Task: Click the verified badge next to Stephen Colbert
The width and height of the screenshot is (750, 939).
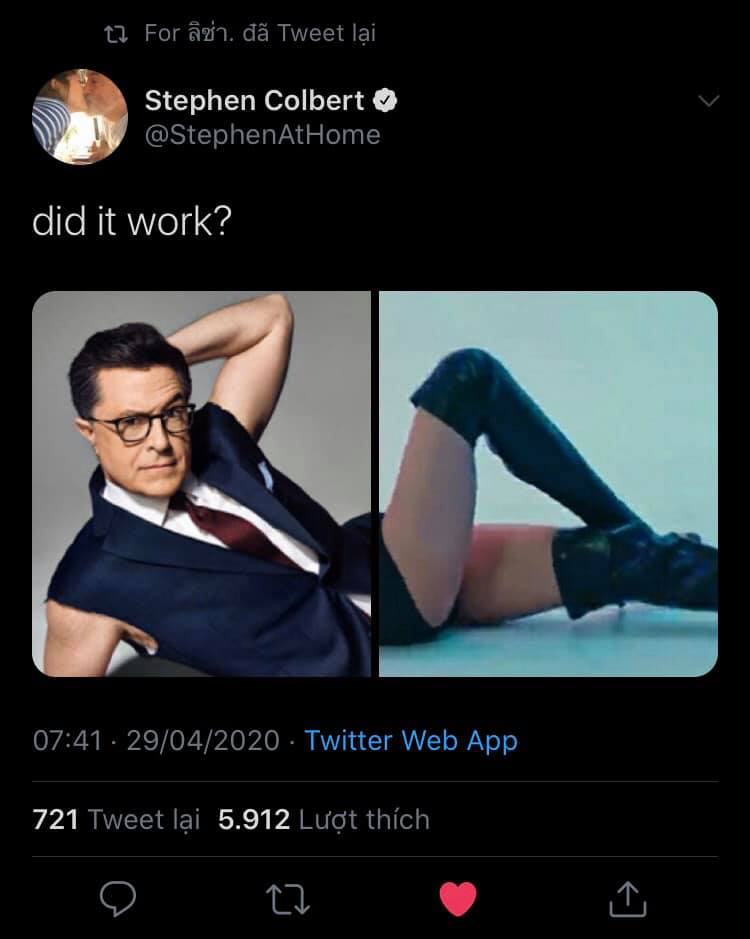Action: click(x=386, y=100)
